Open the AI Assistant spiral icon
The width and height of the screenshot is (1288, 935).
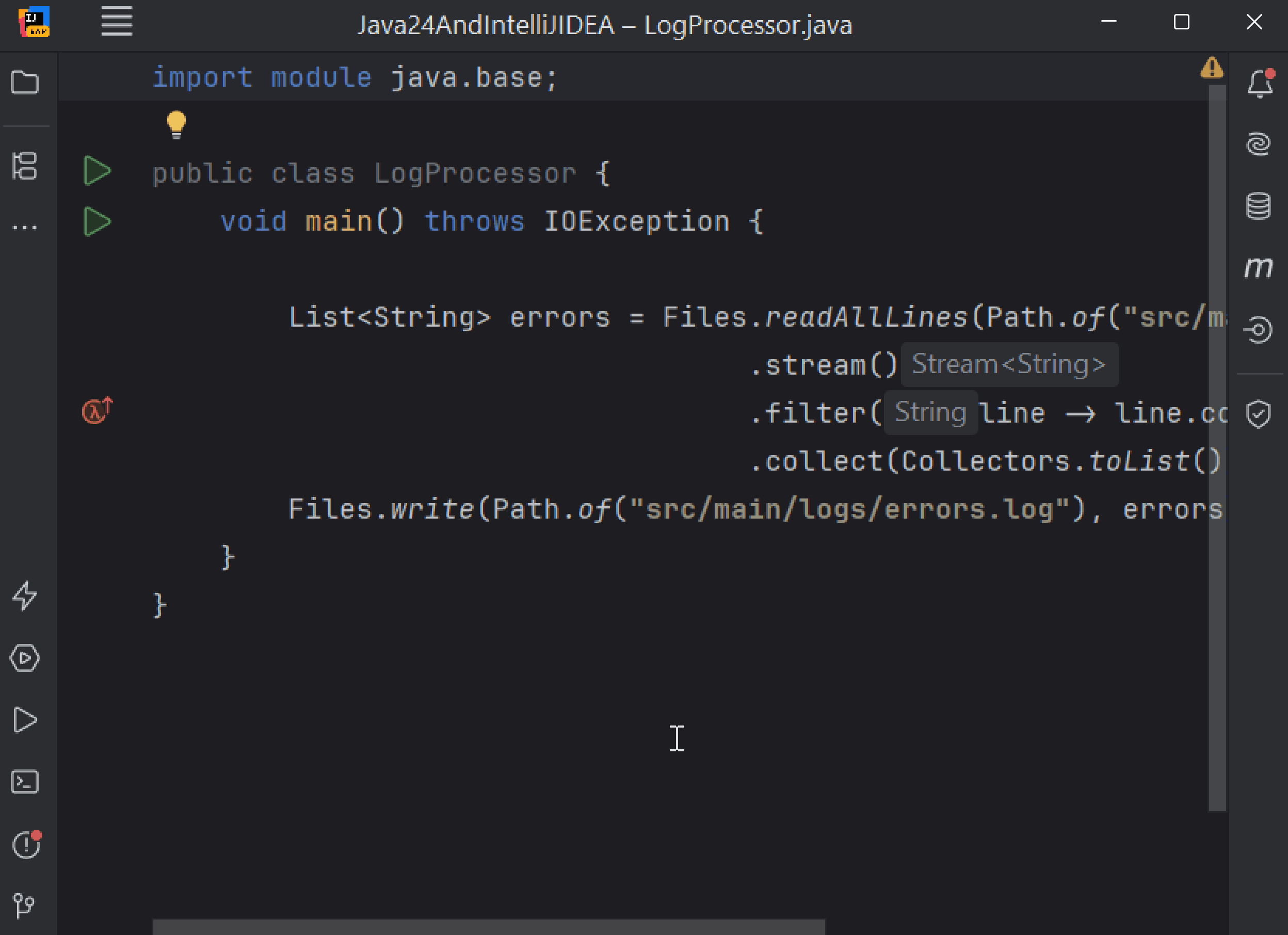pos(1259,144)
